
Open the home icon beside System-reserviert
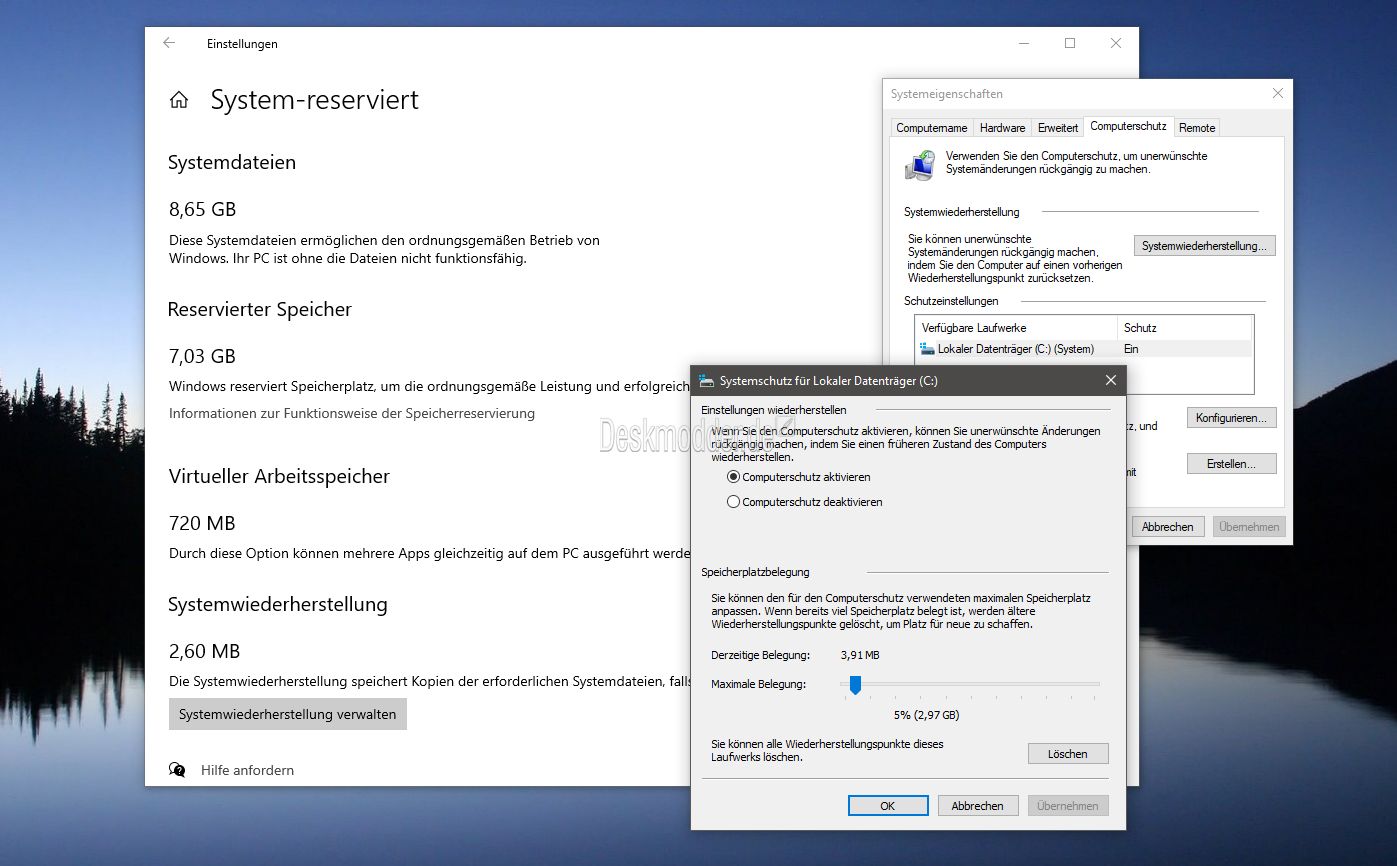pos(179,100)
